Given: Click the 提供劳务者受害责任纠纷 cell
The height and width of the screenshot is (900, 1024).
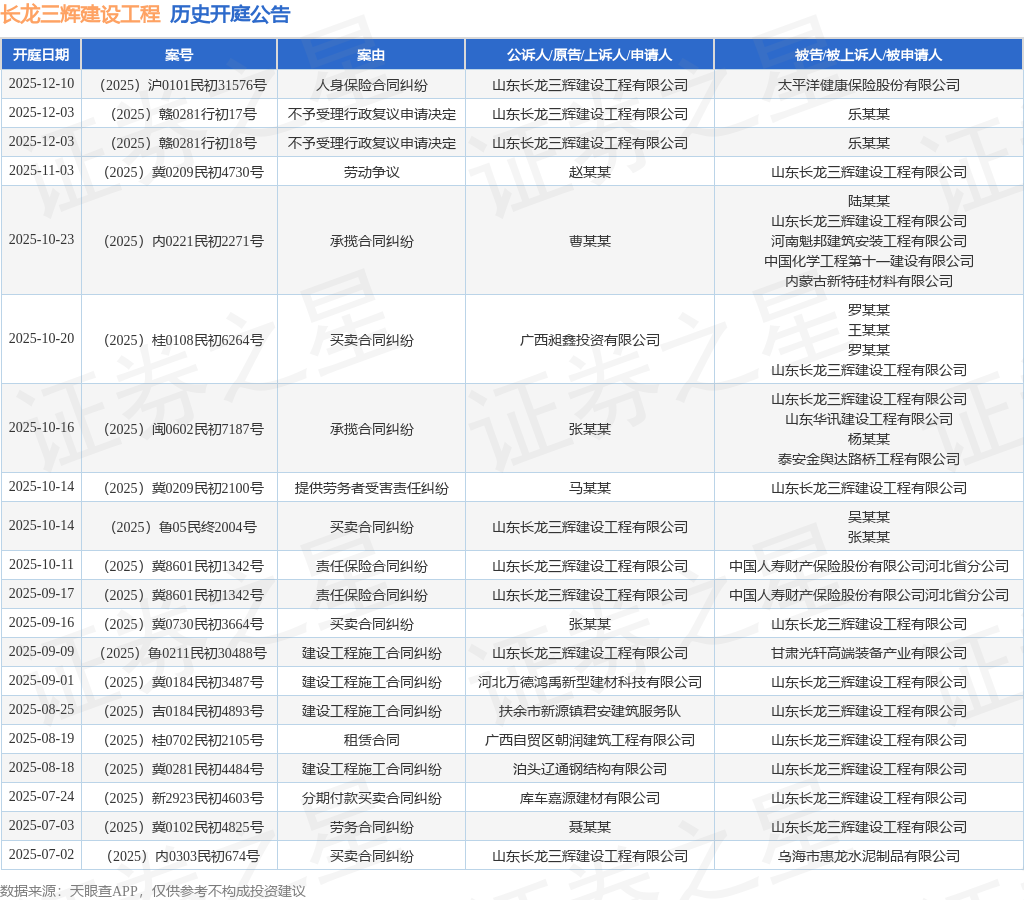Looking at the screenshot, I should (x=371, y=488).
